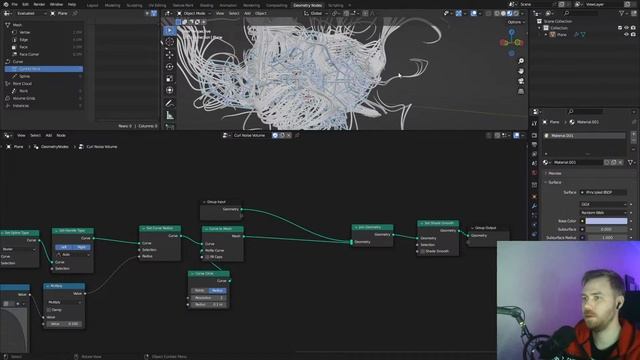
Task: Select the Cursor tool in viewport toolbar
Action: click(x=170, y=42)
